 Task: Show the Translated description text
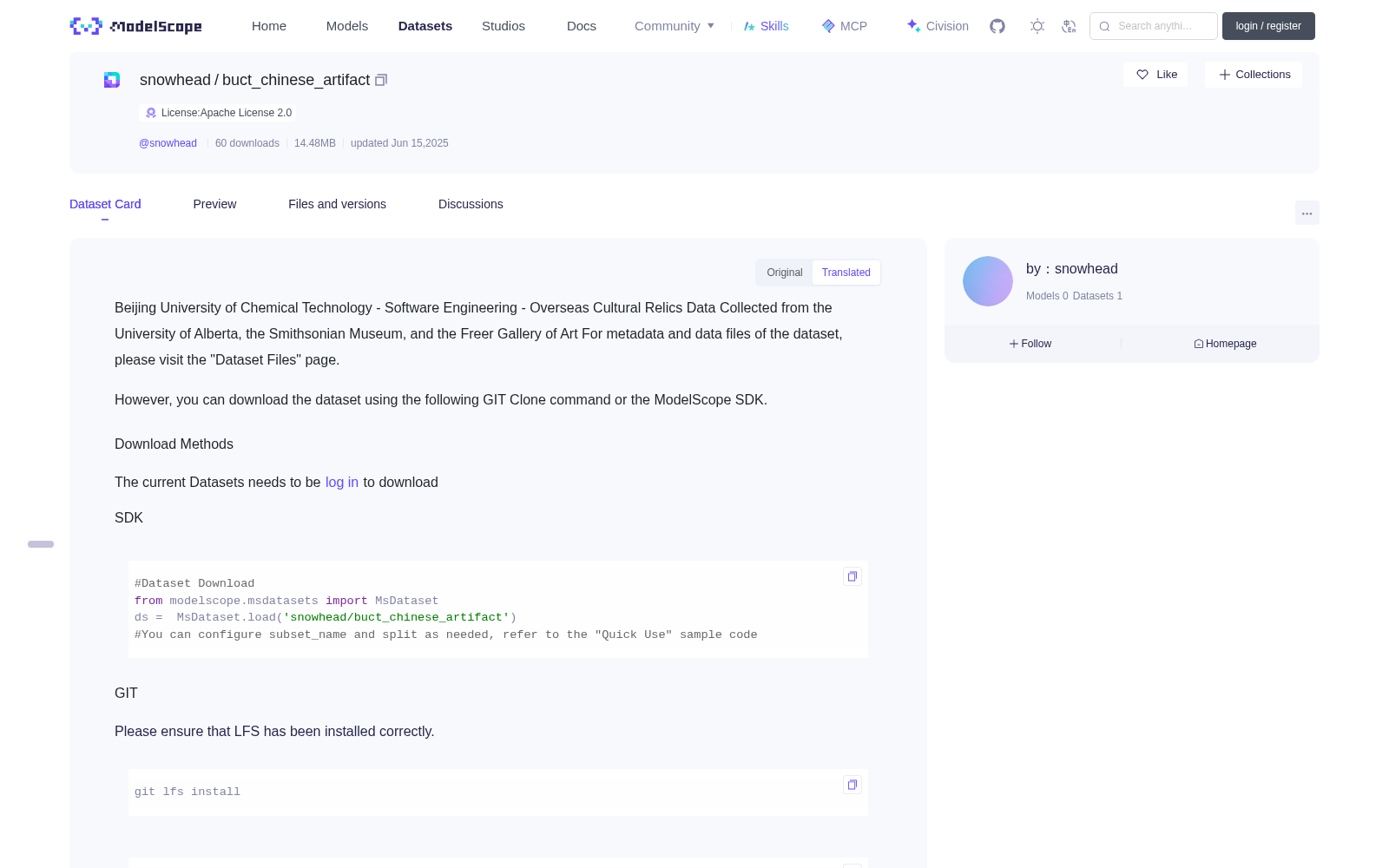point(846,273)
